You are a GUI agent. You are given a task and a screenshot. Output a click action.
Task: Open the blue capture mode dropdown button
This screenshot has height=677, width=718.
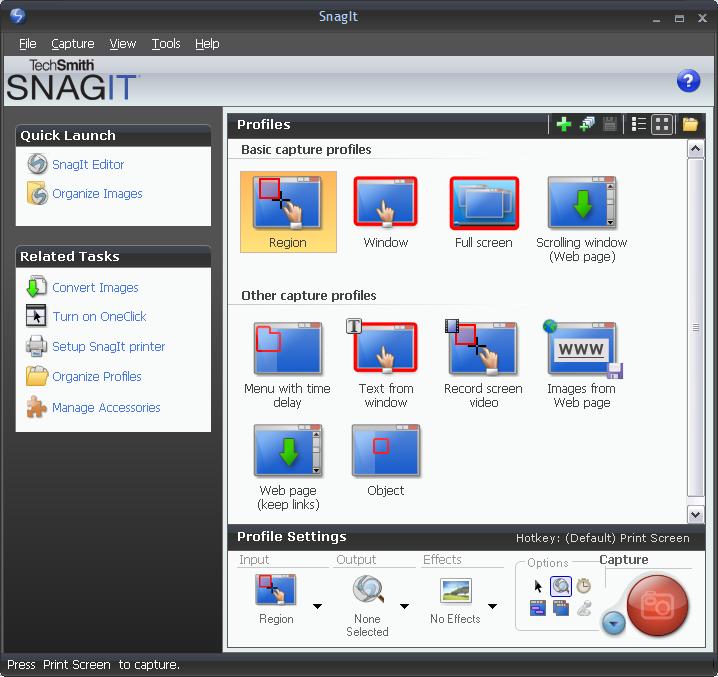click(x=614, y=623)
